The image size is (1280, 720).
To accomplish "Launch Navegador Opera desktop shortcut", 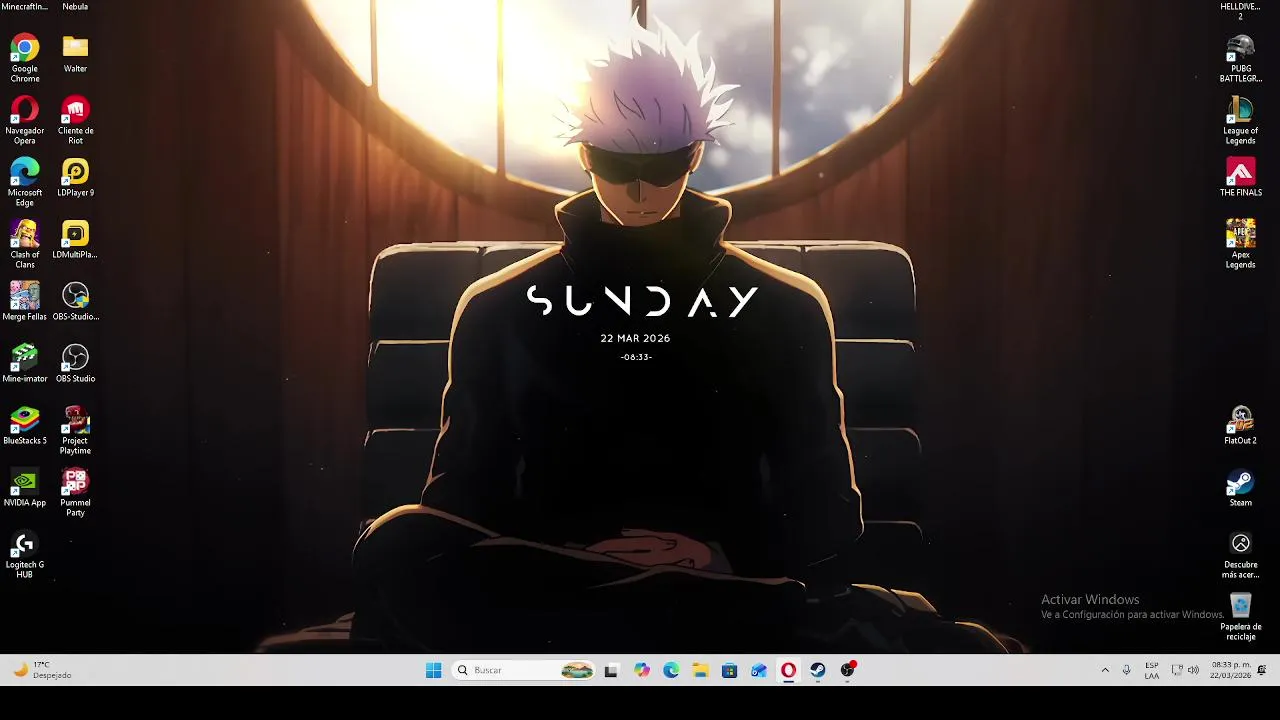I will click(25, 120).
